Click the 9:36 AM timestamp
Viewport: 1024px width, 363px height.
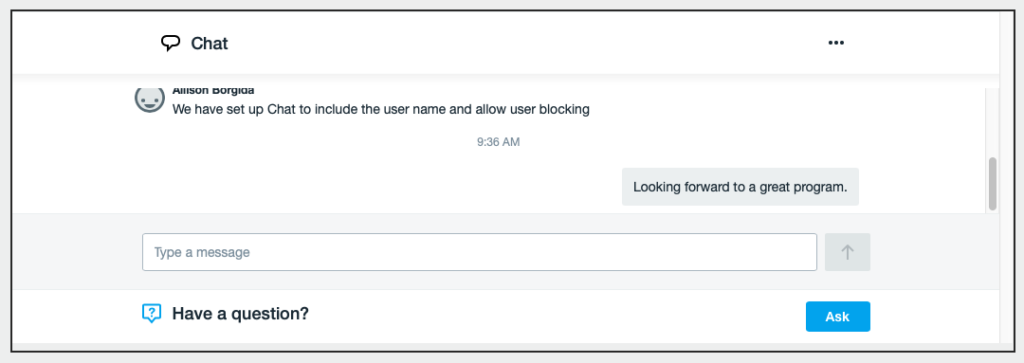tap(498, 142)
